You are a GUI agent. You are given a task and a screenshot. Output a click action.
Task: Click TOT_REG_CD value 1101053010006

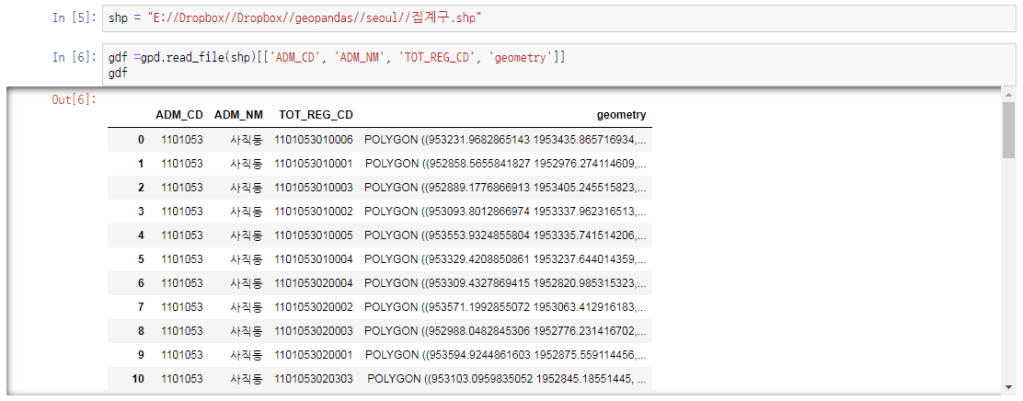[x=314, y=140]
